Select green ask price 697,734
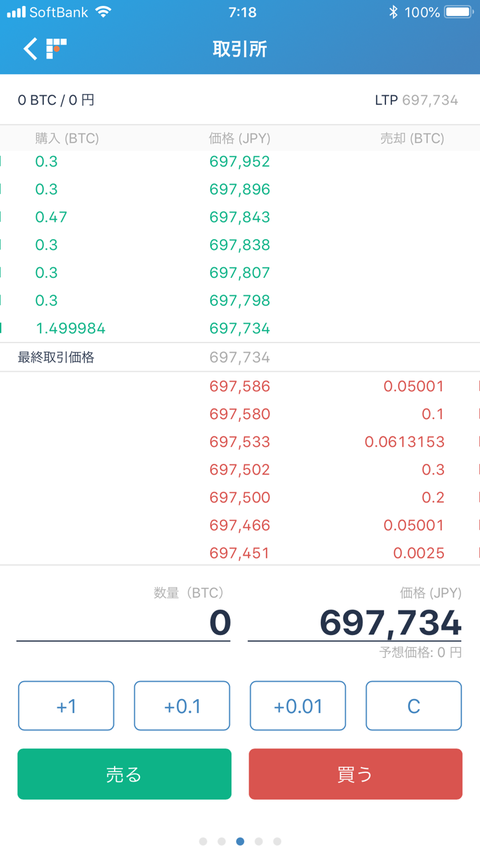Screen dimensions: 480x853 coord(240,328)
